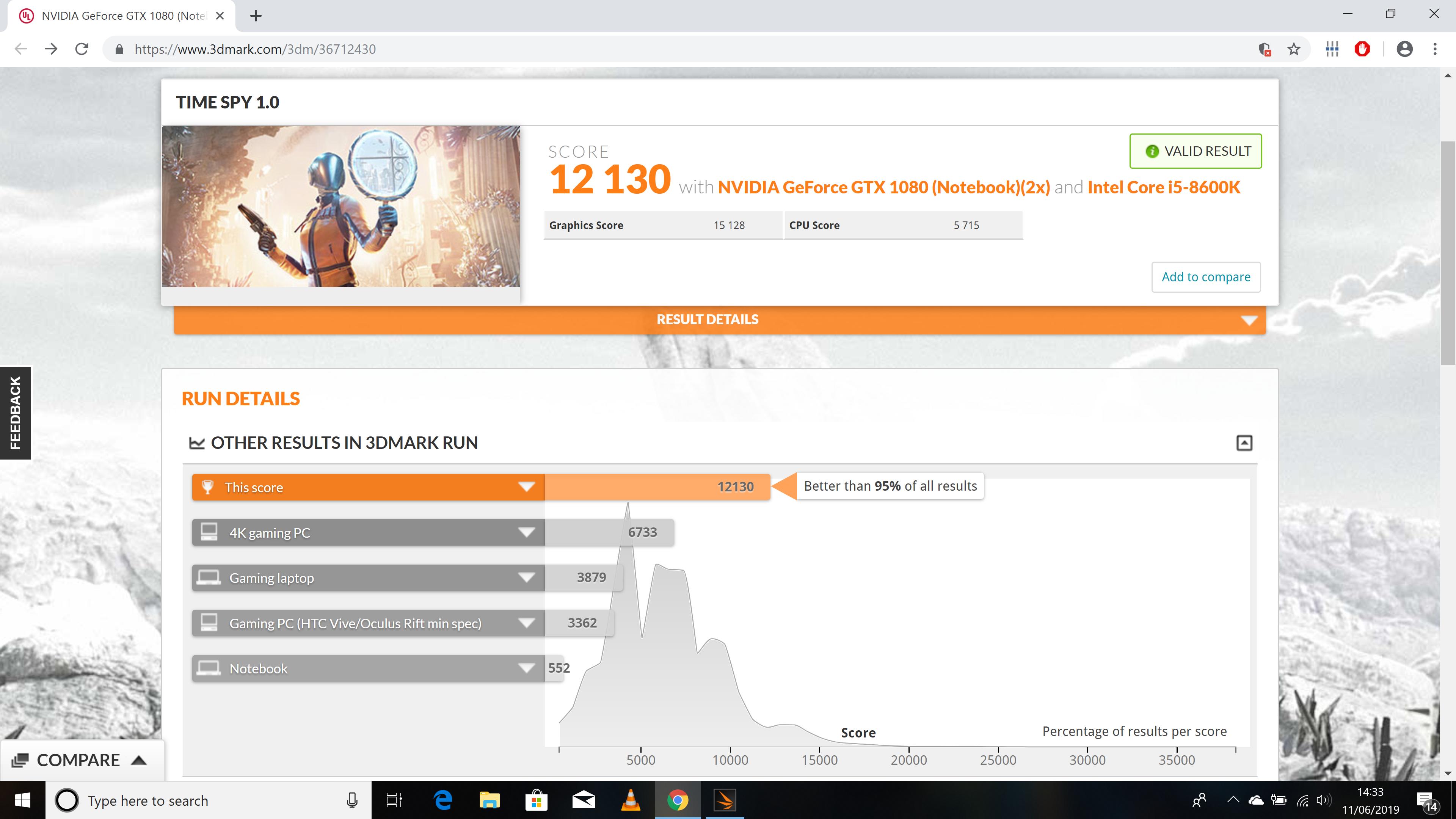
Task: Click the taskbar microphone icon
Action: pos(351,800)
